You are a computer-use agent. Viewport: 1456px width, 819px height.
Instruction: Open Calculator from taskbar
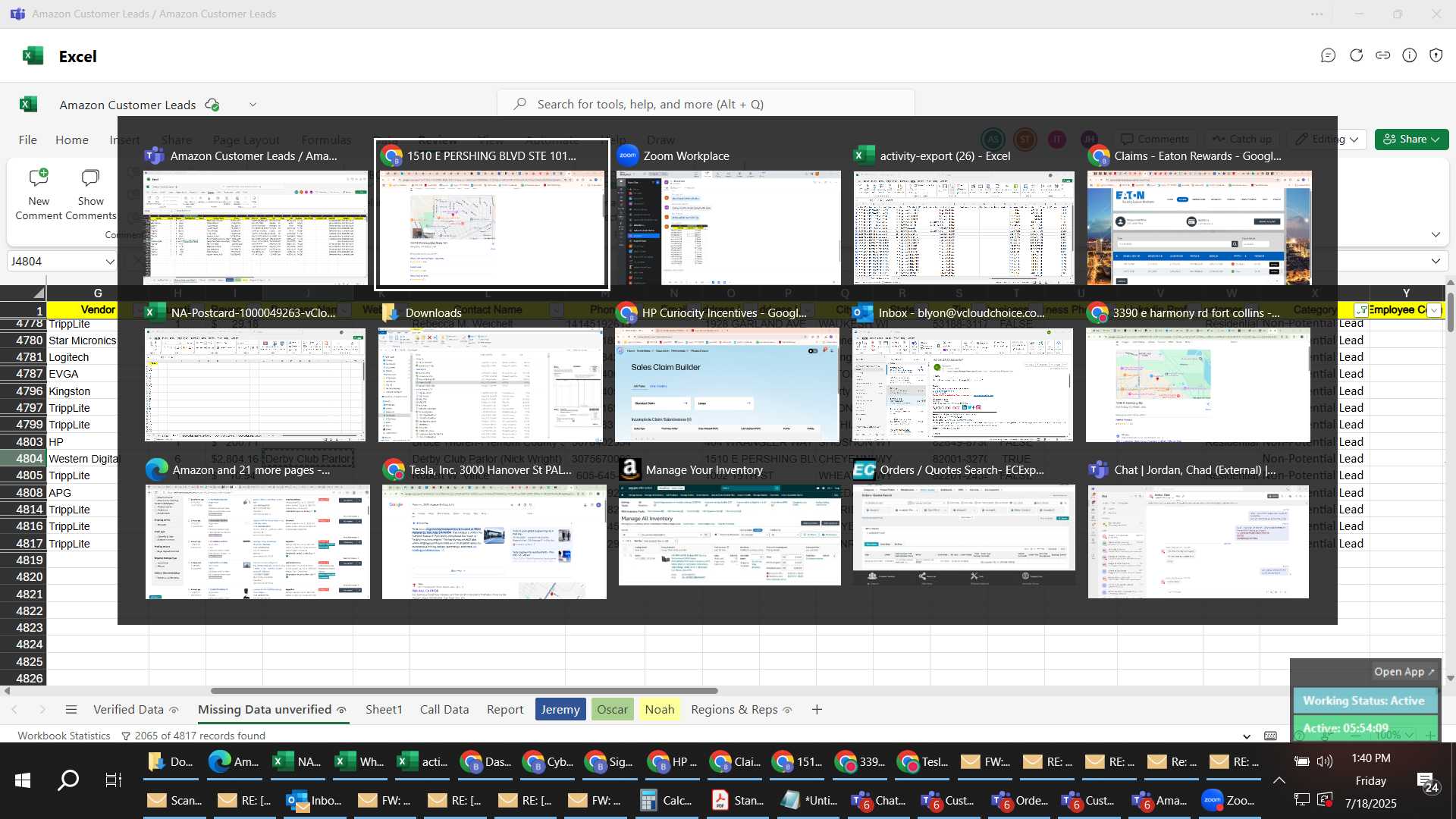[667, 800]
